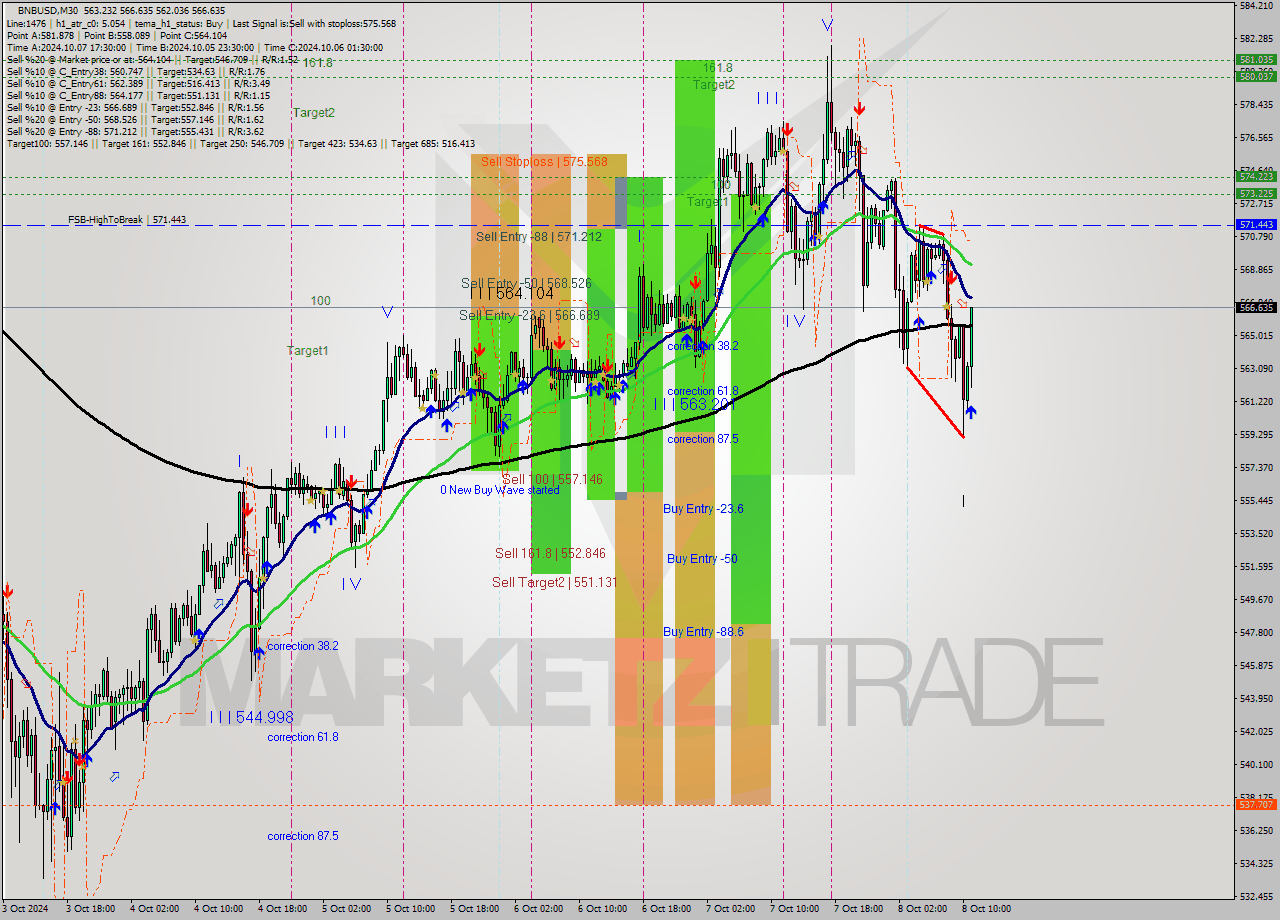Screen dimensions: 1280x920
Task: Click the 559.295 price axis value
Action: point(1256,434)
